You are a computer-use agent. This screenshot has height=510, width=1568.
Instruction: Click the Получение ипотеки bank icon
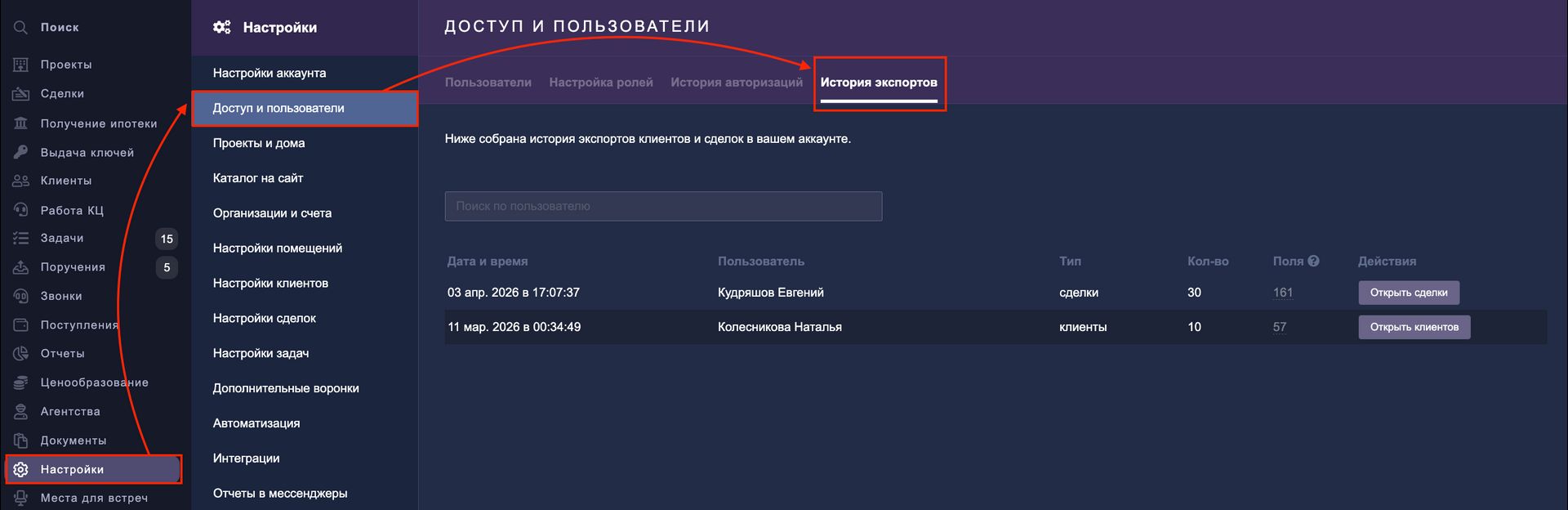[x=20, y=123]
